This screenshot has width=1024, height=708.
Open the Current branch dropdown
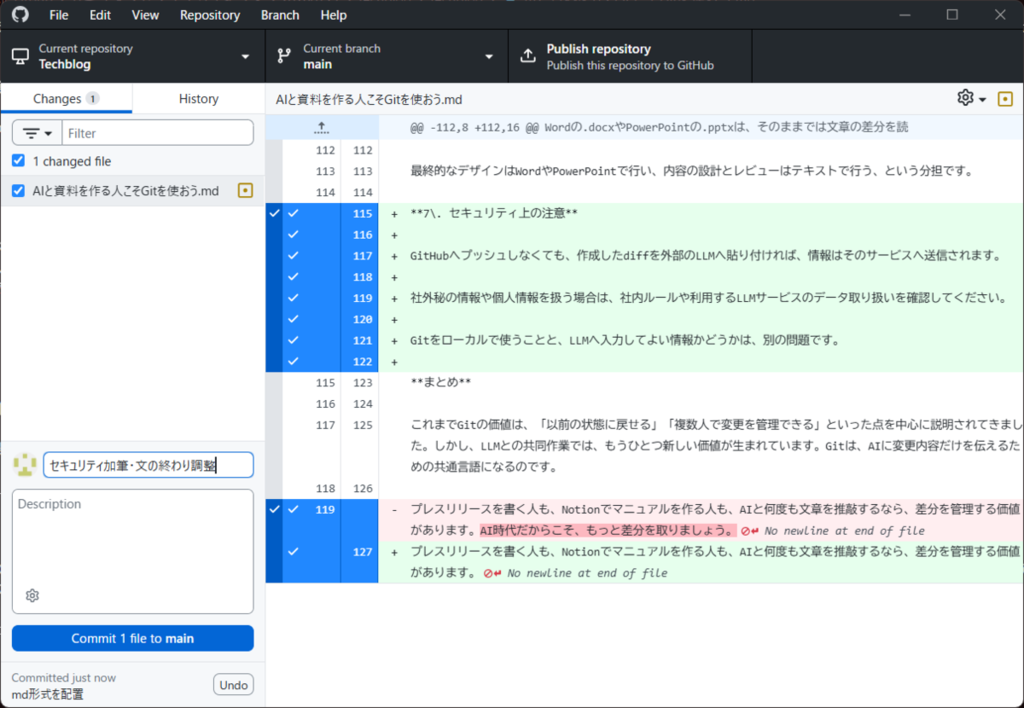click(x=386, y=56)
